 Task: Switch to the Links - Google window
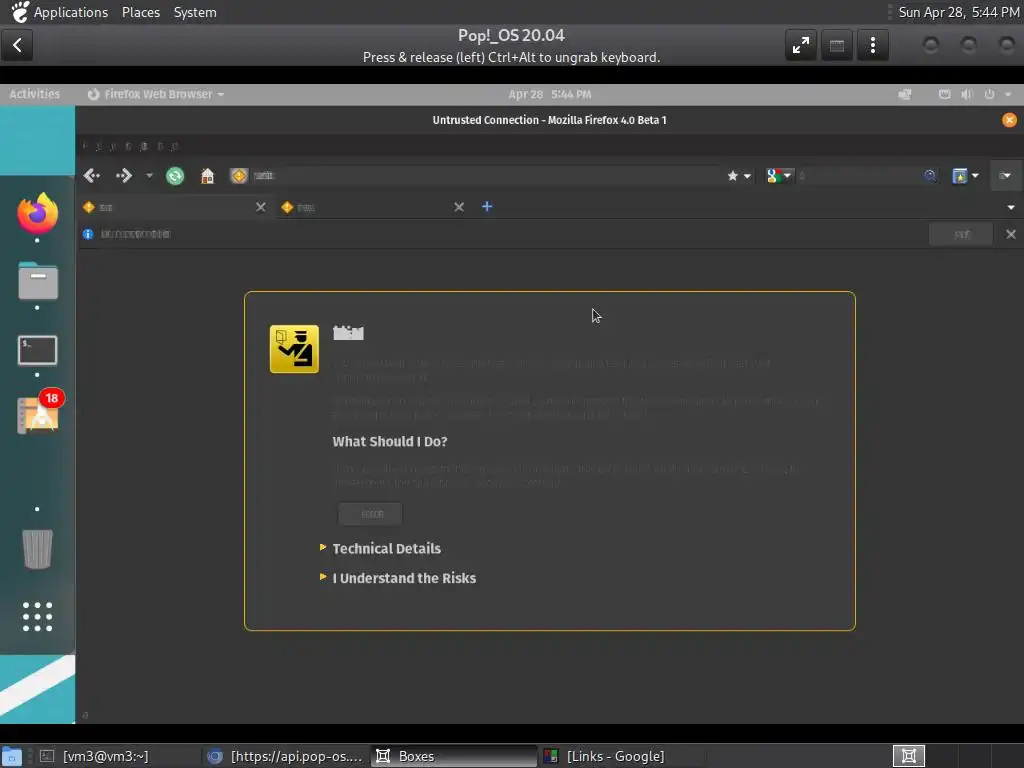(622, 756)
